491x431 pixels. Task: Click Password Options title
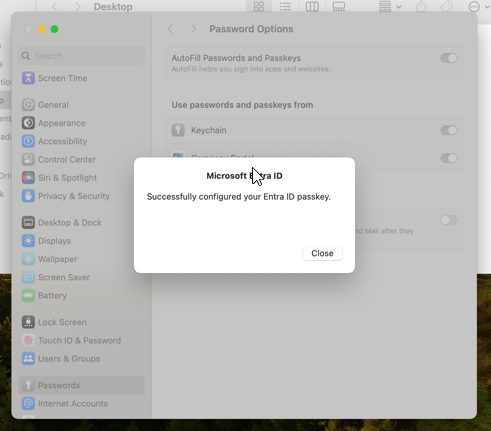tap(251, 29)
